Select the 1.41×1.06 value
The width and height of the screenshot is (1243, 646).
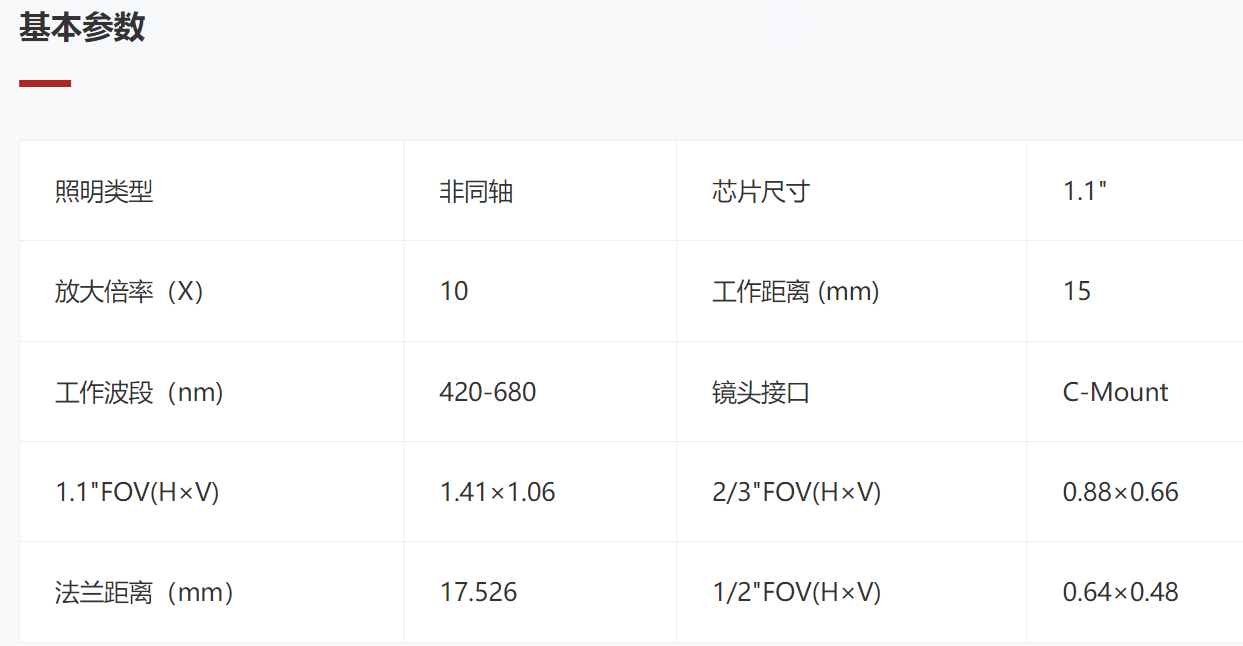497,492
